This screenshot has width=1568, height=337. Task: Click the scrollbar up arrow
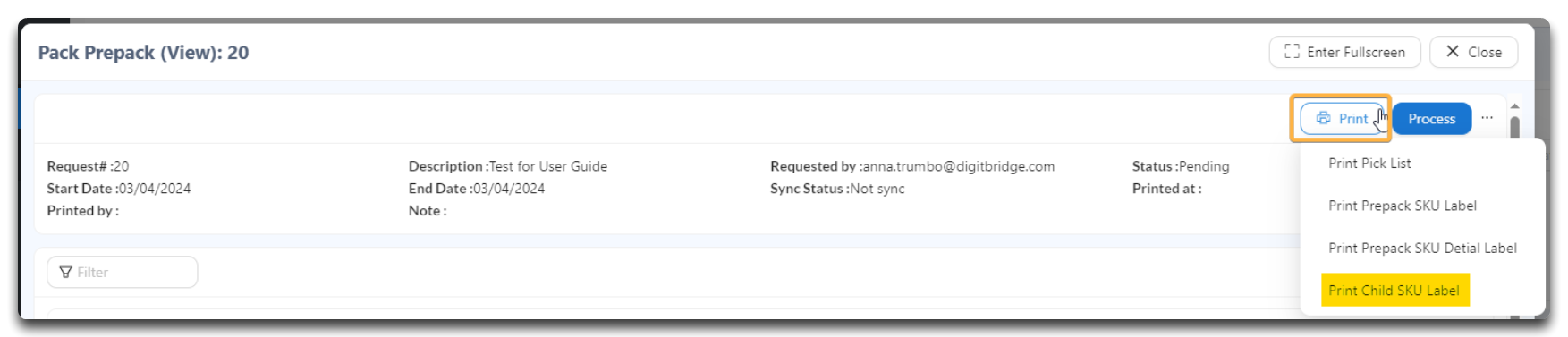(1514, 106)
